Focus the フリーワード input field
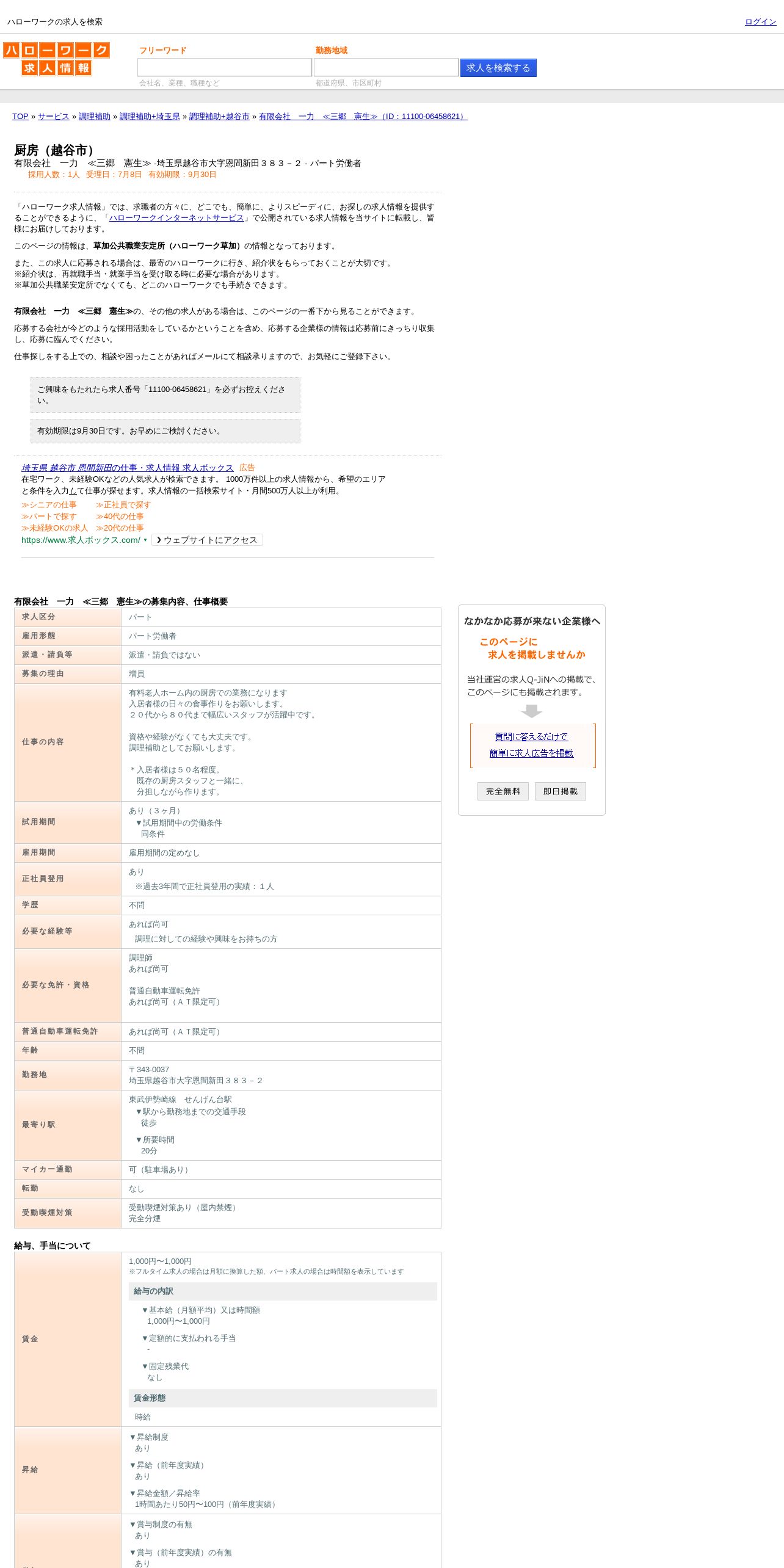Viewport: 784px width, 1568px height. [225, 67]
